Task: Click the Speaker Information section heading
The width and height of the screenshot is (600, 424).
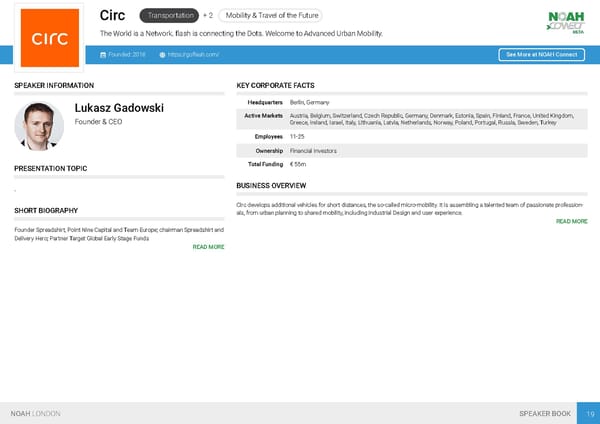Action: point(54,86)
